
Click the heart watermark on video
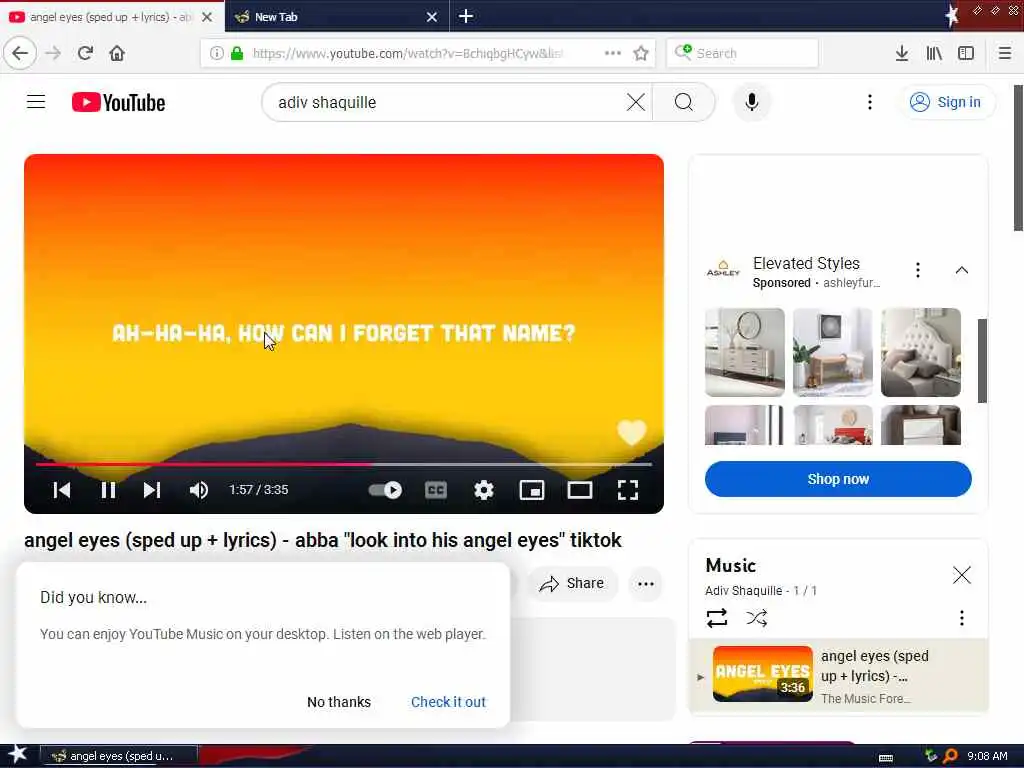pyautogui.click(x=632, y=432)
